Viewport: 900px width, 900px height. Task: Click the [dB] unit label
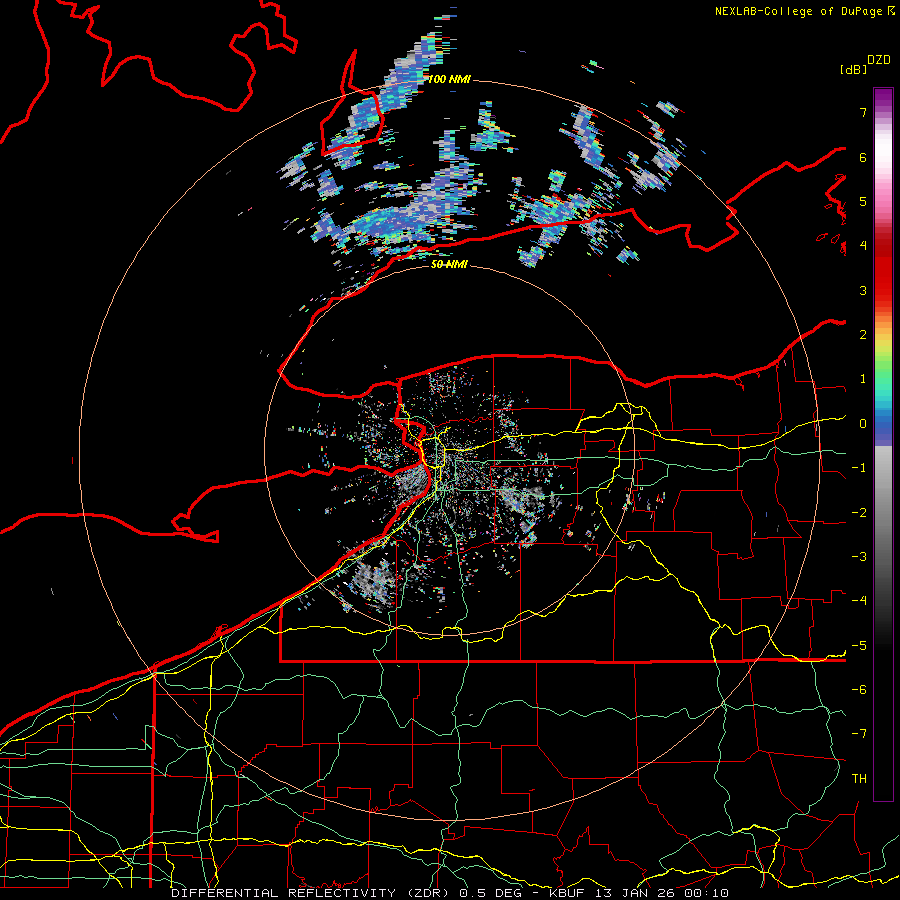(x=853, y=69)
